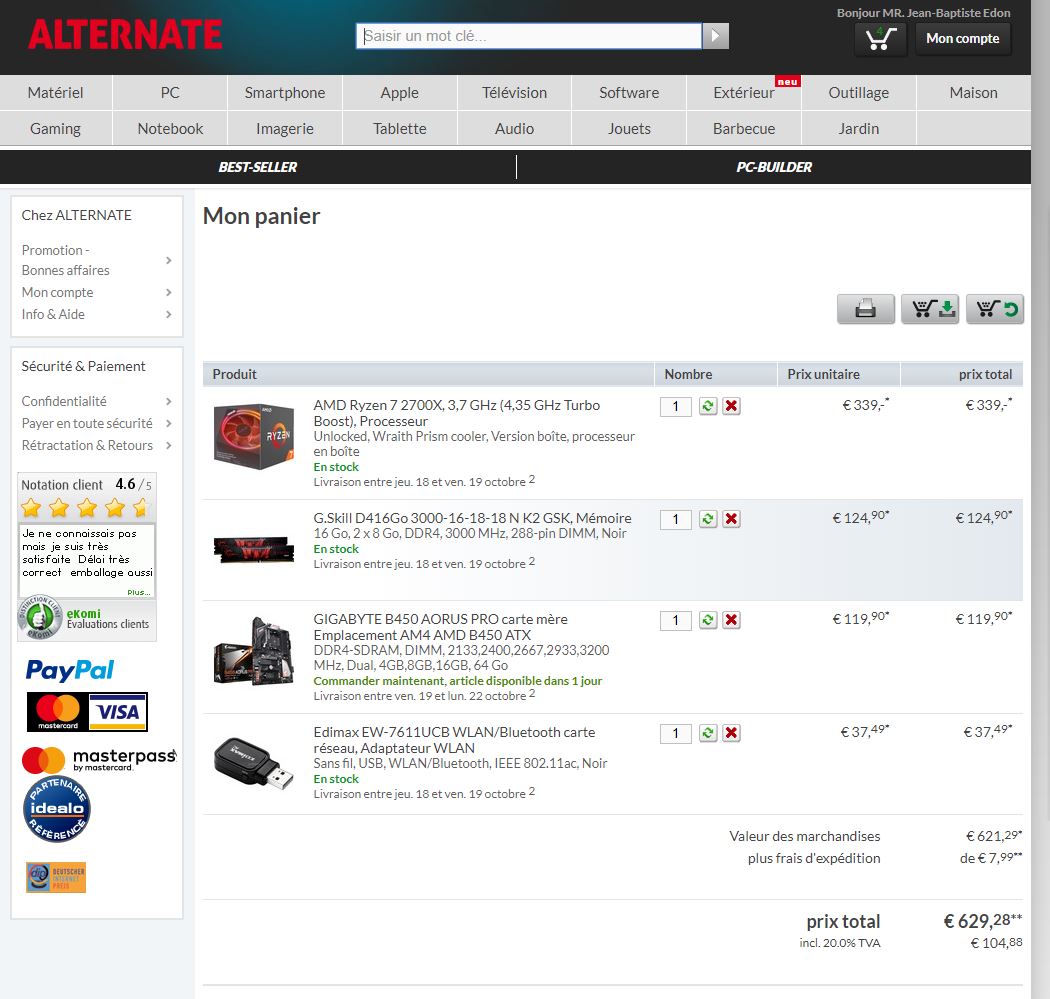Focus the keyword search field
The image size is (1050, 999).
(529, 36)
